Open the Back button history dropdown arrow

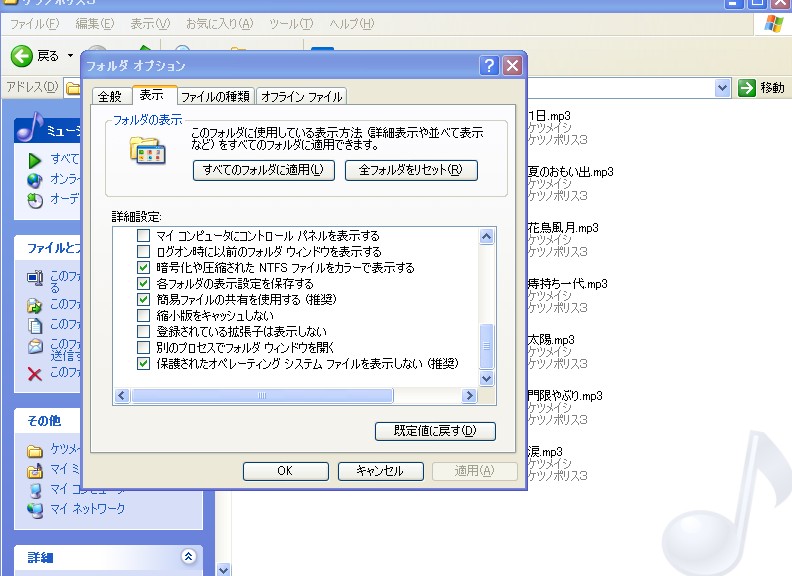[x=70, y=56]
